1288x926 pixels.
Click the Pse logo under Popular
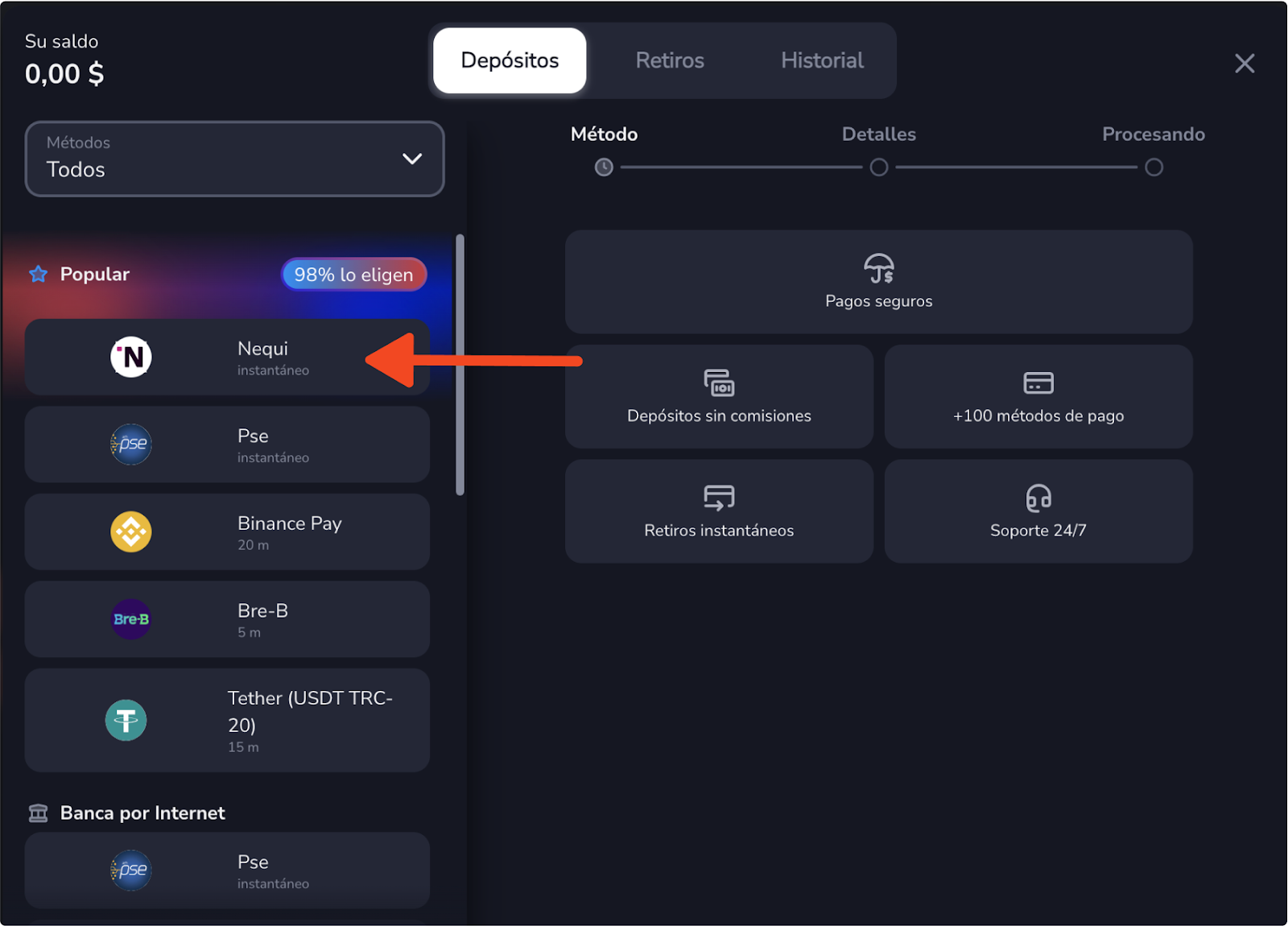(x=131, y=444)
